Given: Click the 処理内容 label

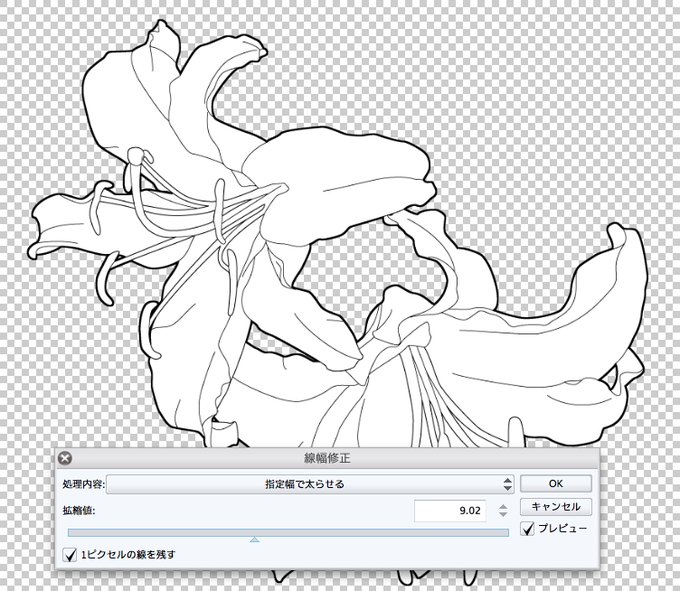Looking at the screenshot, I should click(84, 484).
